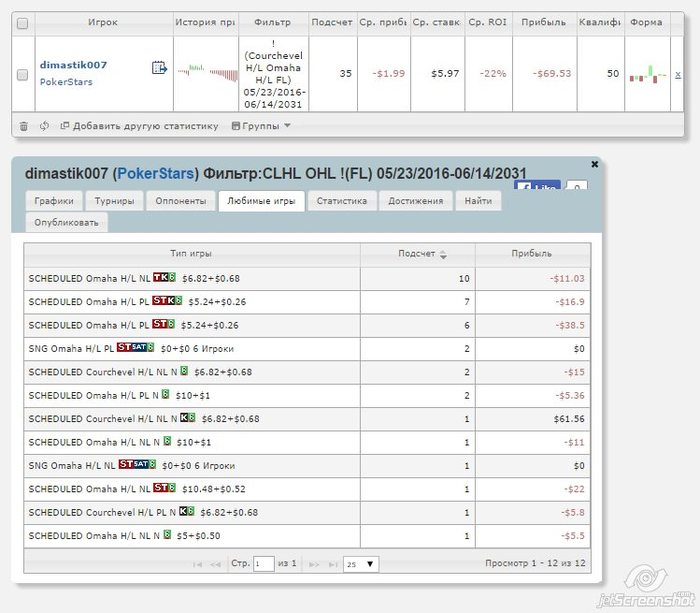Click the K badge in the $61.56 Courchevel row

coord(188,418)
